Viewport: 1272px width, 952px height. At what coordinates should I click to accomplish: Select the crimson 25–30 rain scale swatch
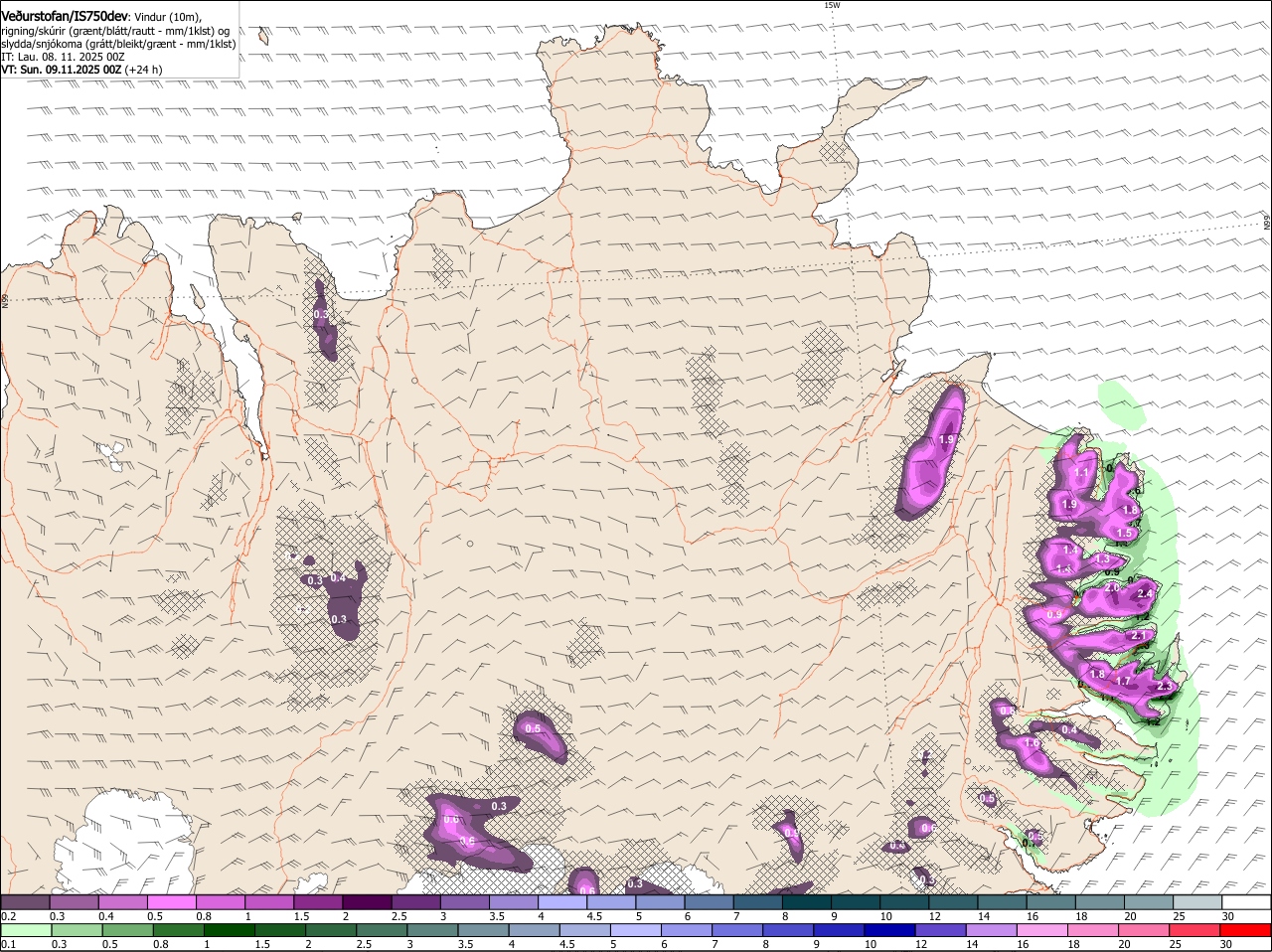pyautogui.click(x=1195, y=930)
